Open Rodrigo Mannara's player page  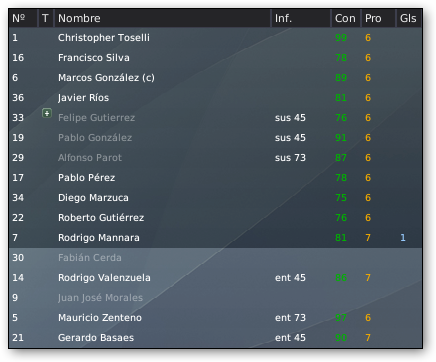[x=99, y=238]
